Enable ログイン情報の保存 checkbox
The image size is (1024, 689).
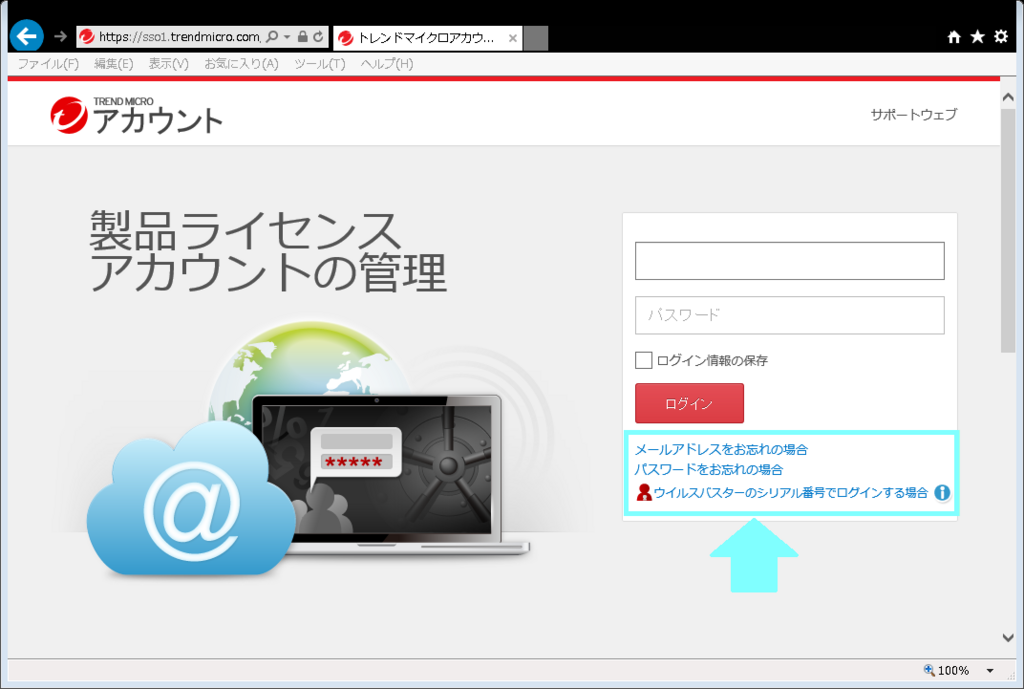[643, 360]
